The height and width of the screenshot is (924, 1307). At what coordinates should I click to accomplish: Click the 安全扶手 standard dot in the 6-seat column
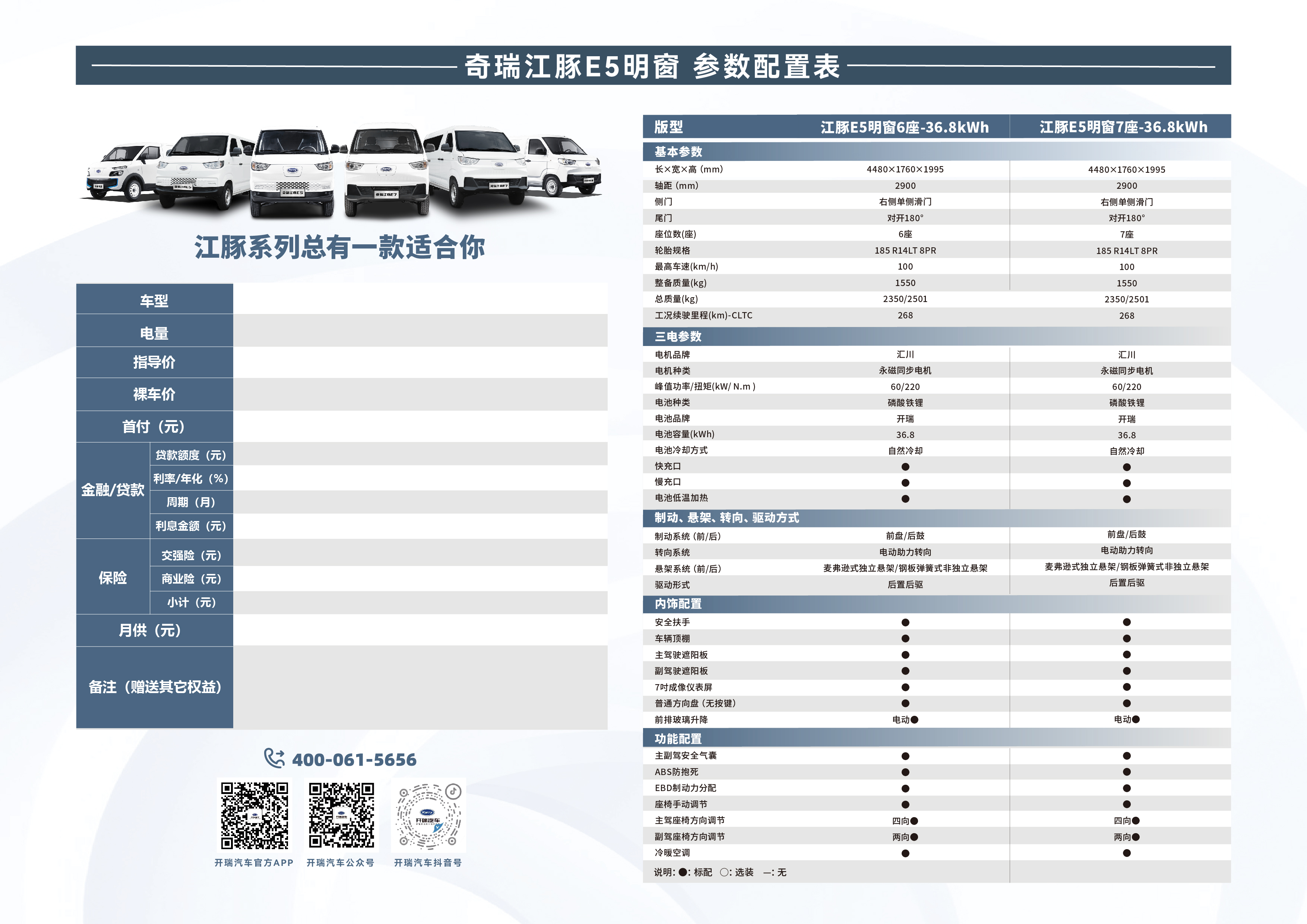coord(905,622)
